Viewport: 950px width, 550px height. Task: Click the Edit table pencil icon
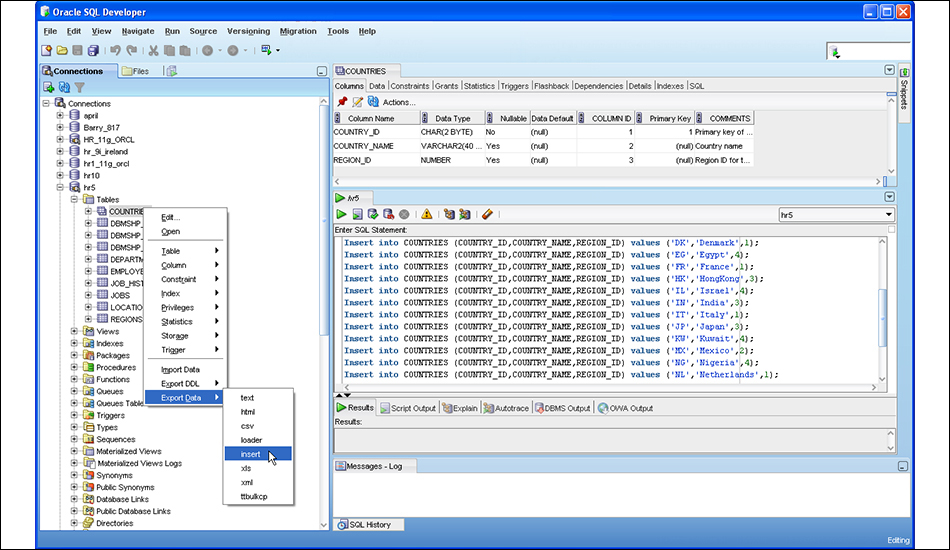pos(357,102)
